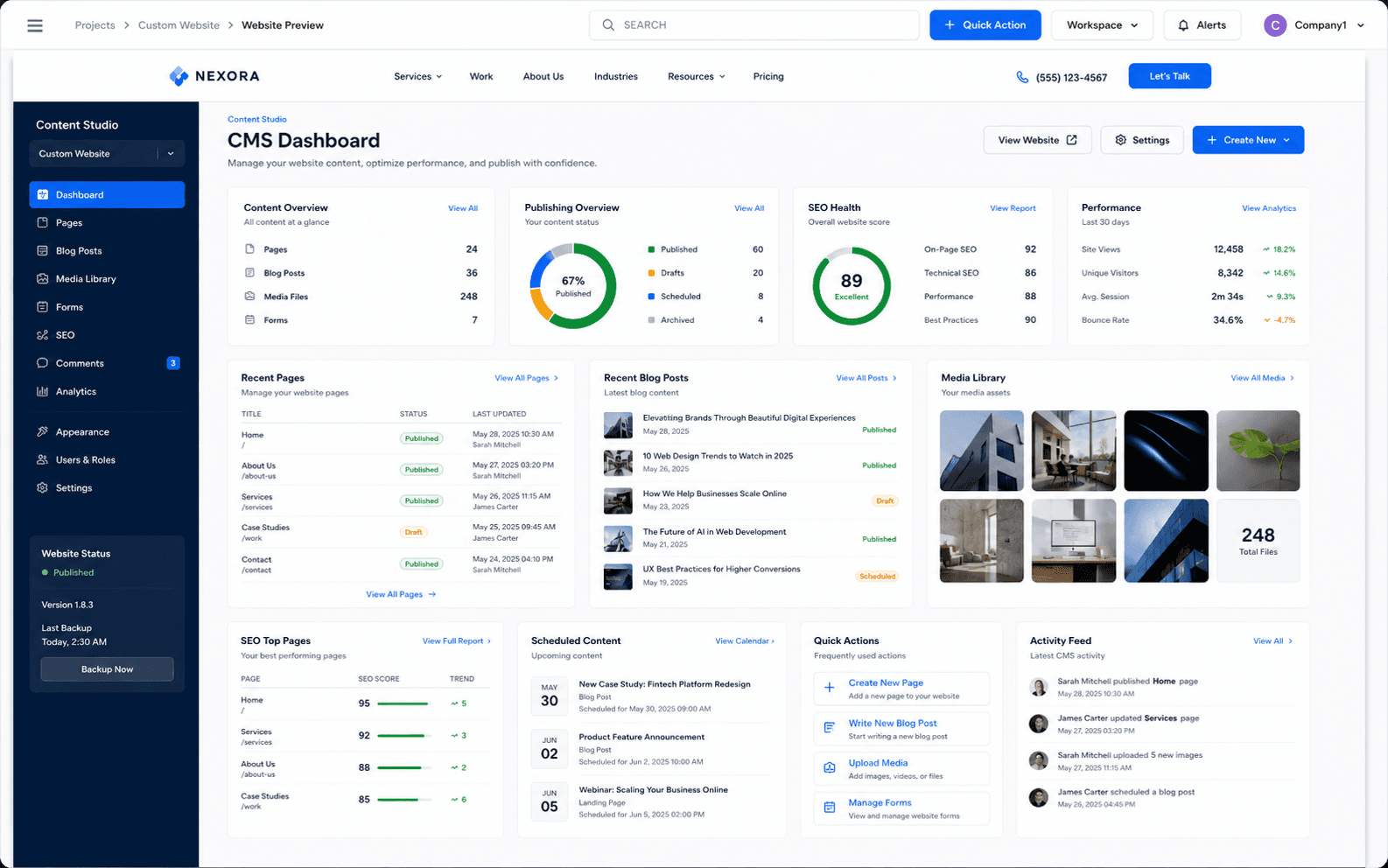Select Custom Website breadcrumb
This screenshot has height=868, width=1388.
pyautogui.click(x=179, y=25)
